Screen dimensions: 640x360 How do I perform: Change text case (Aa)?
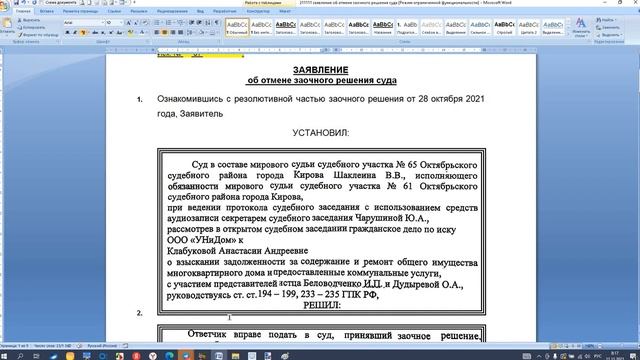point(119,32)
